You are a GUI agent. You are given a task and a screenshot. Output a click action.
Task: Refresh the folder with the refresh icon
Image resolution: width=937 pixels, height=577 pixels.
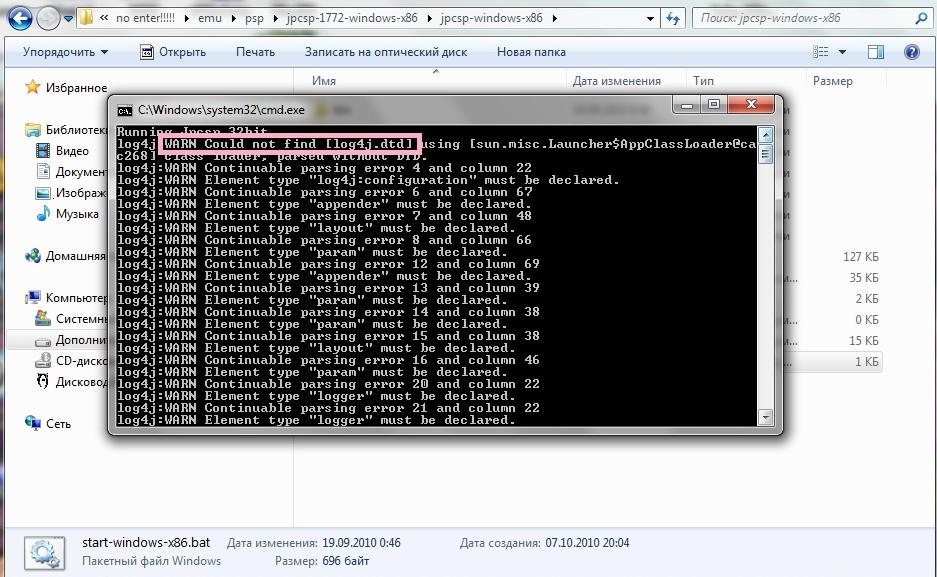click(x=673, y=19)
